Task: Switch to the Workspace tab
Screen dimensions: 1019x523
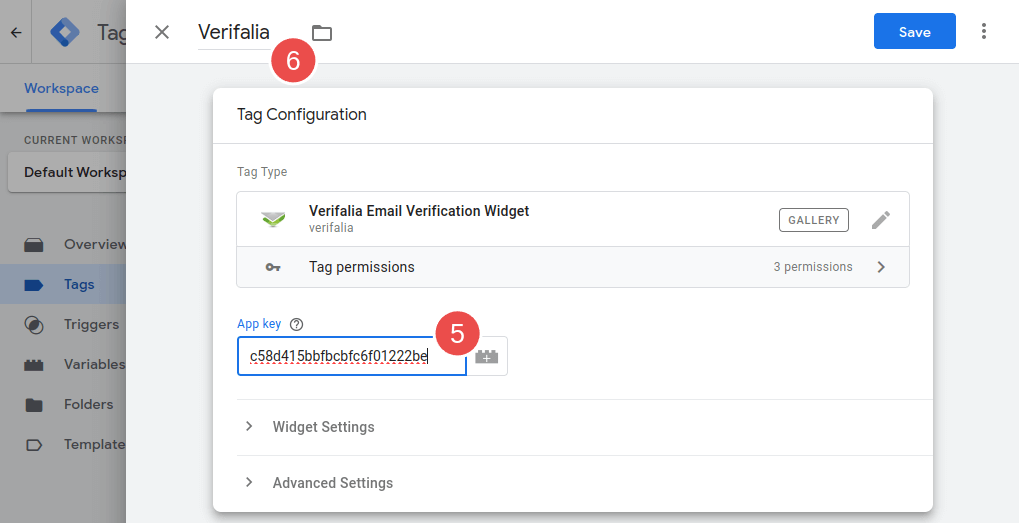Action: [x=62, y=88]
